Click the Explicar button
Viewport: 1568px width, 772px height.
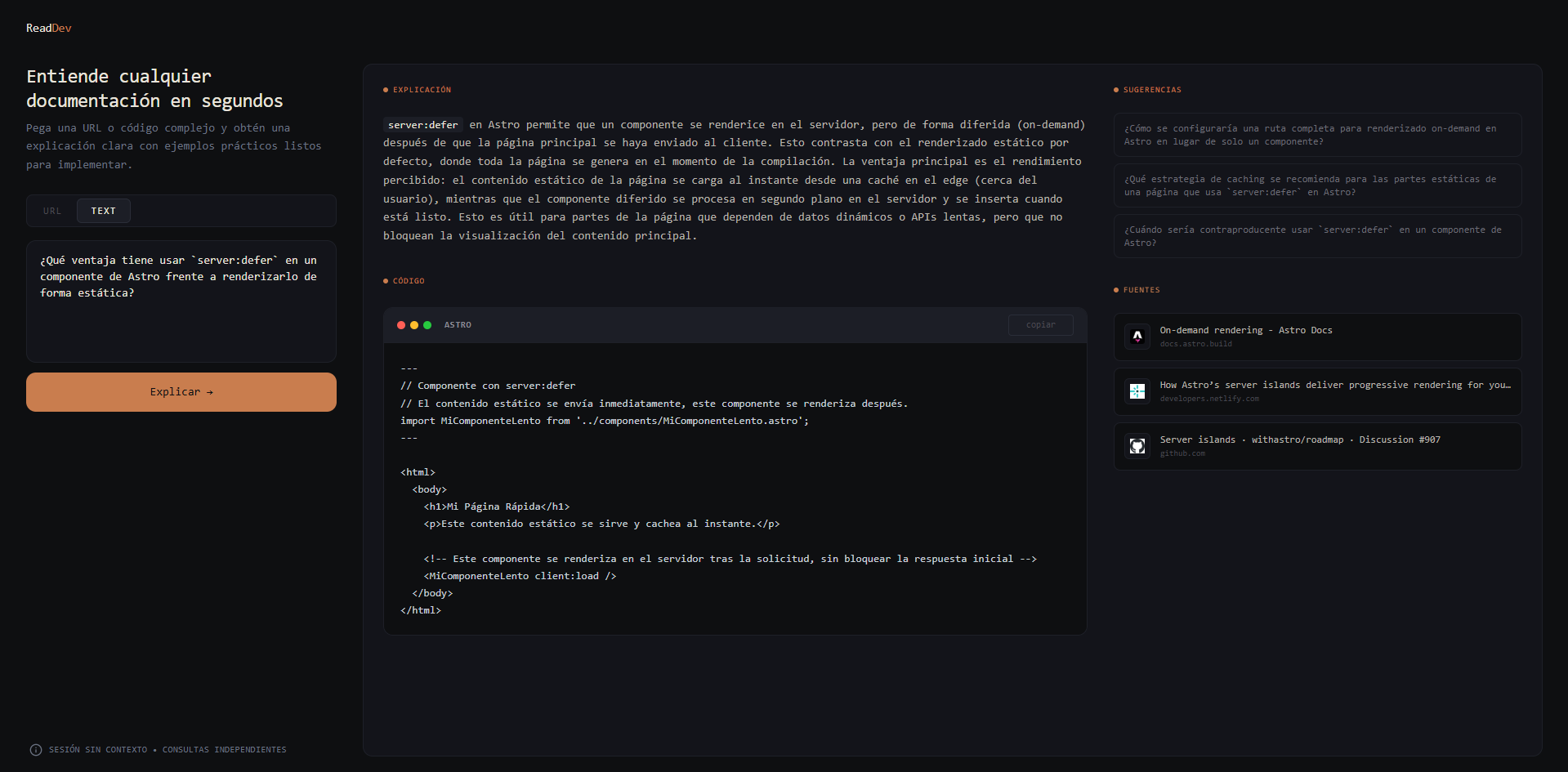[181, 392]
